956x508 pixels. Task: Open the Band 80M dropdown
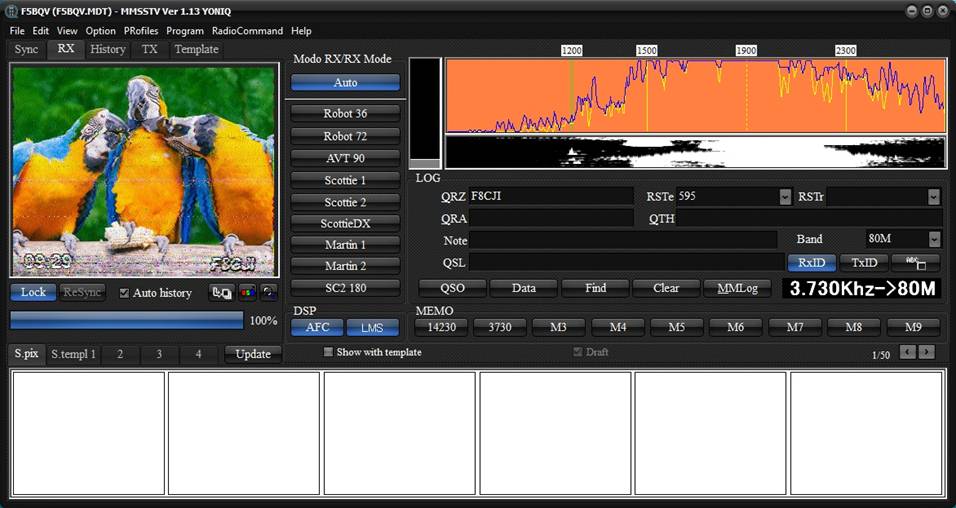(x=934, y=239)
